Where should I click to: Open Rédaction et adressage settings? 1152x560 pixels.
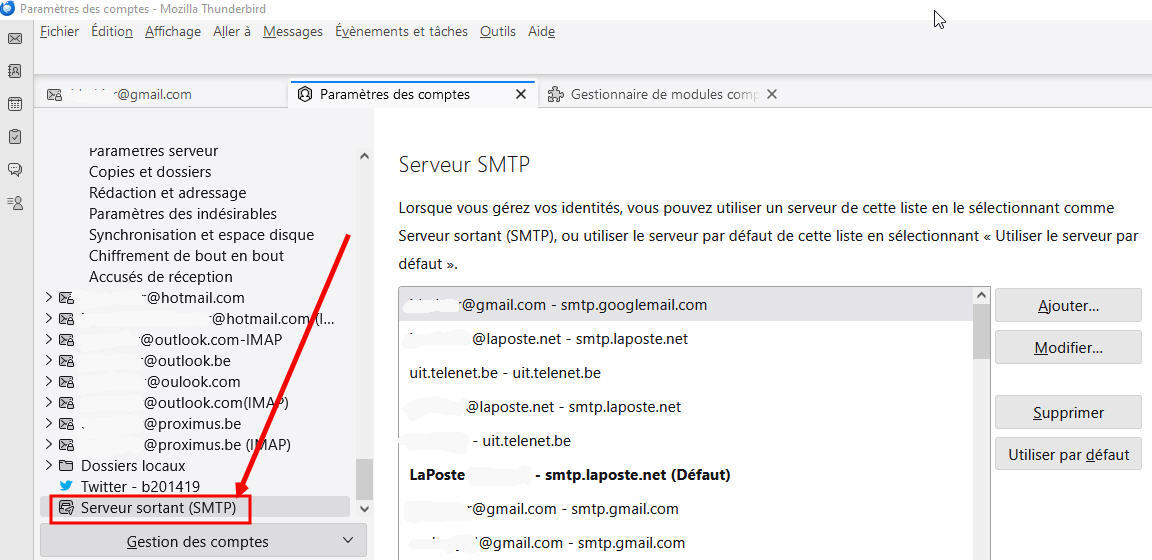pyautogui.click(x=168, y=193)
